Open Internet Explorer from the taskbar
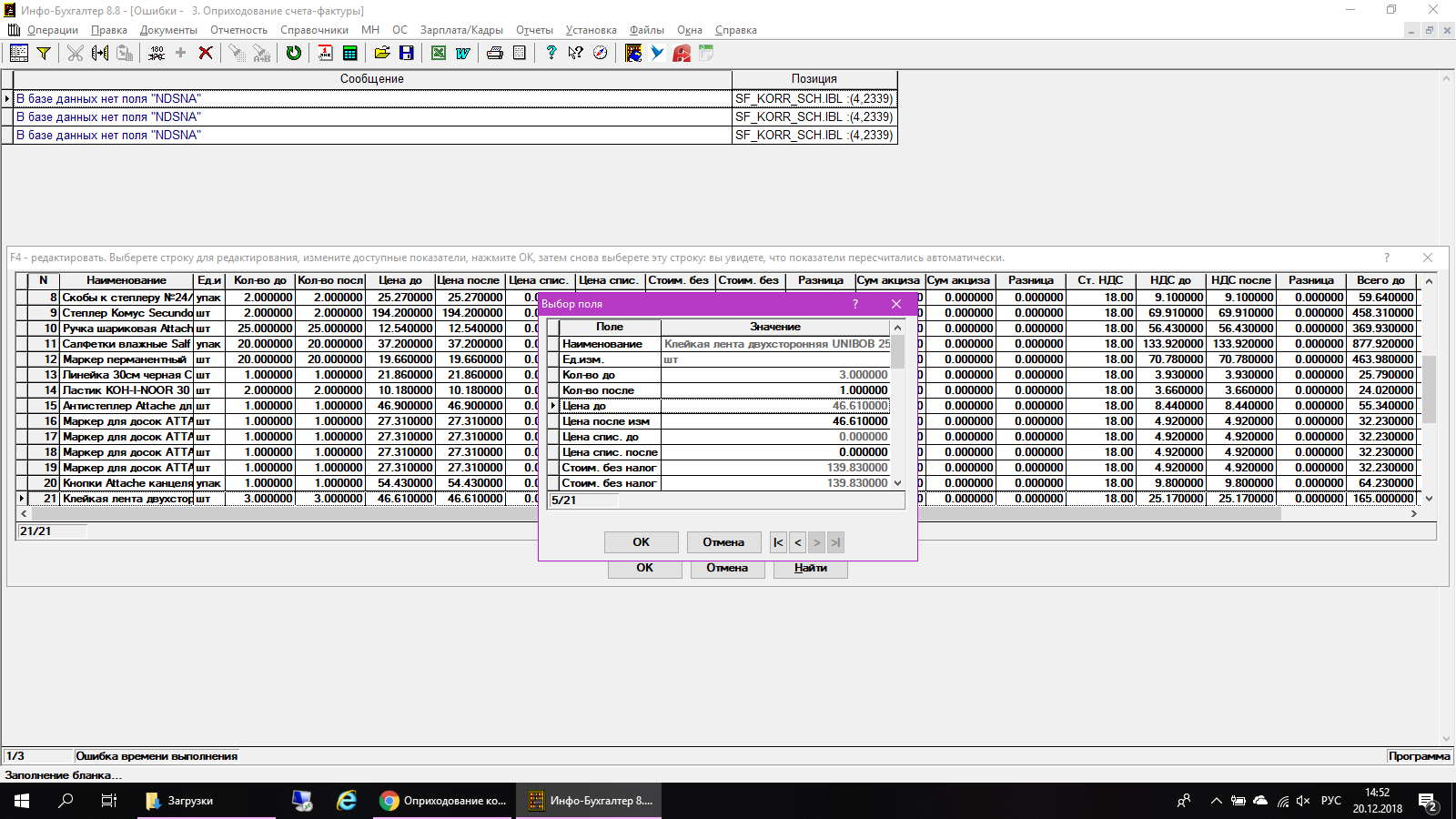This screenshot has width=1456, height=819. [347, 801]
